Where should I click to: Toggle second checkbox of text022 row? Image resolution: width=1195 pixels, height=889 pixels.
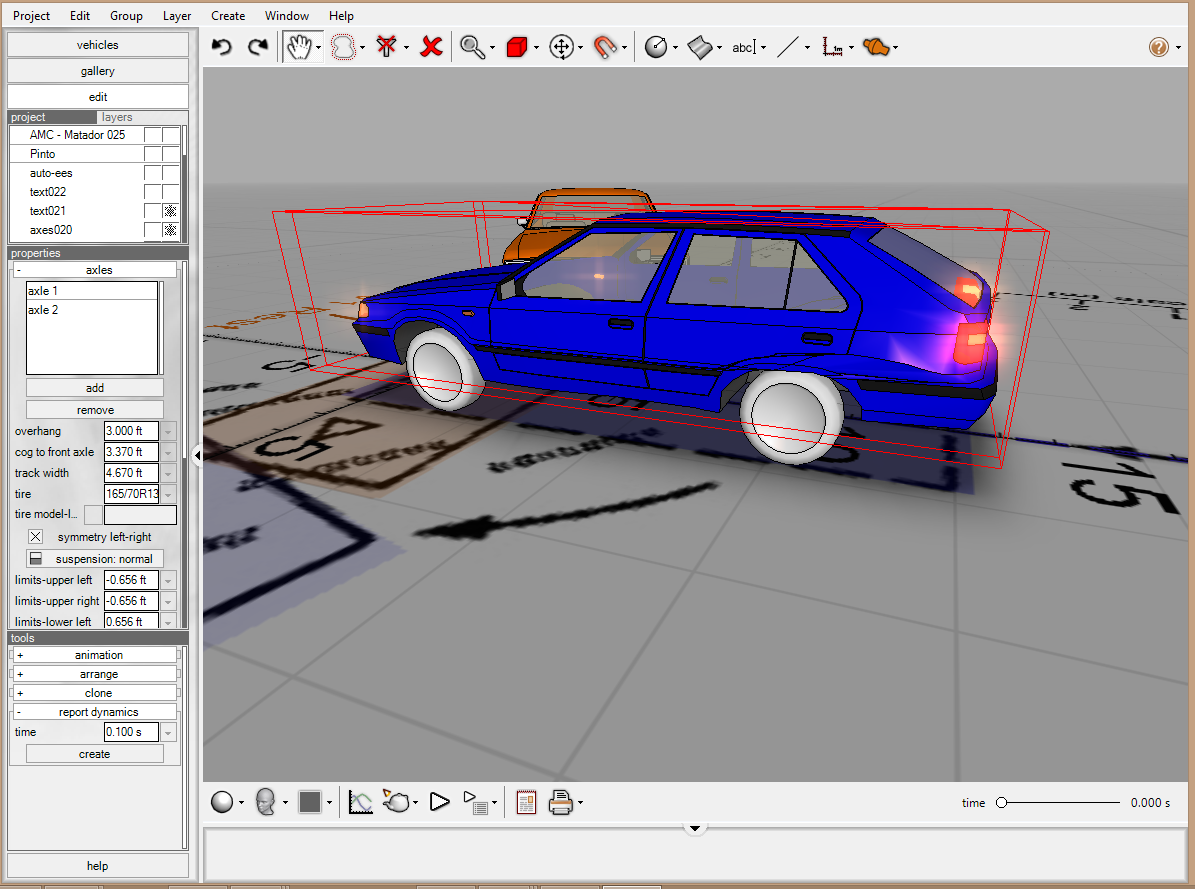click(171, 192)
